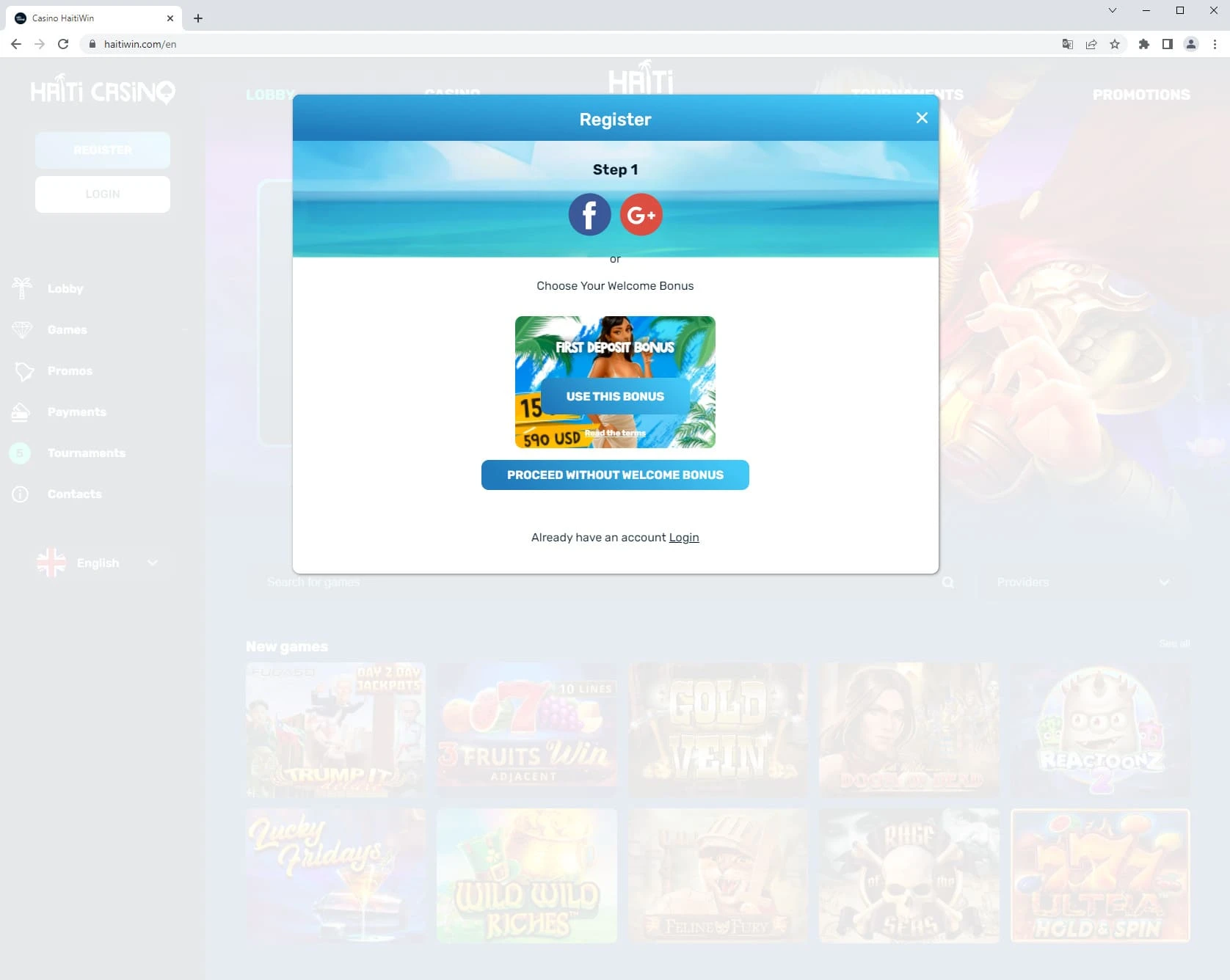The height and width of the screenshot is (980, 1230).
Task: Click the site lock icon in address bar
Action: point(92,44)
